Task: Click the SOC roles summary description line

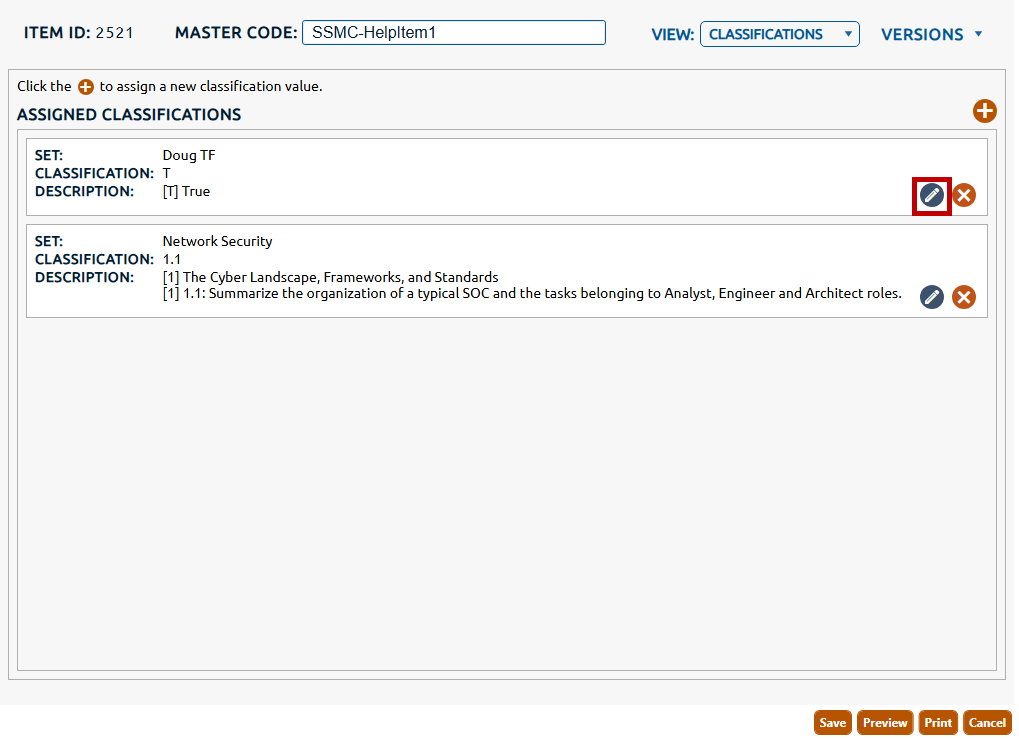Action: 531,294
